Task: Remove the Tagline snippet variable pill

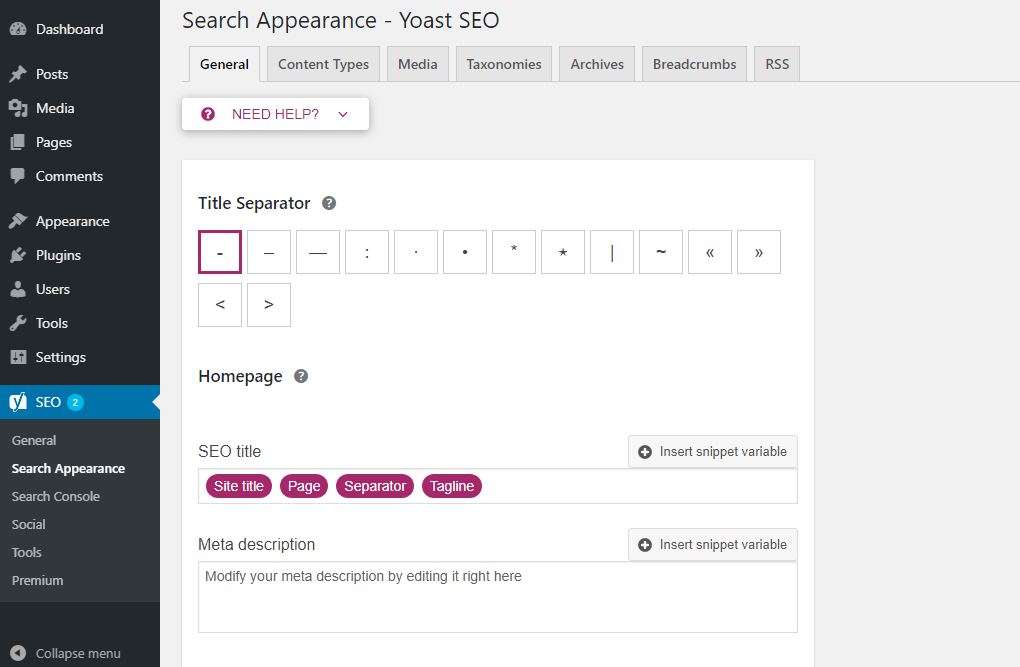Action: [451, 486]
